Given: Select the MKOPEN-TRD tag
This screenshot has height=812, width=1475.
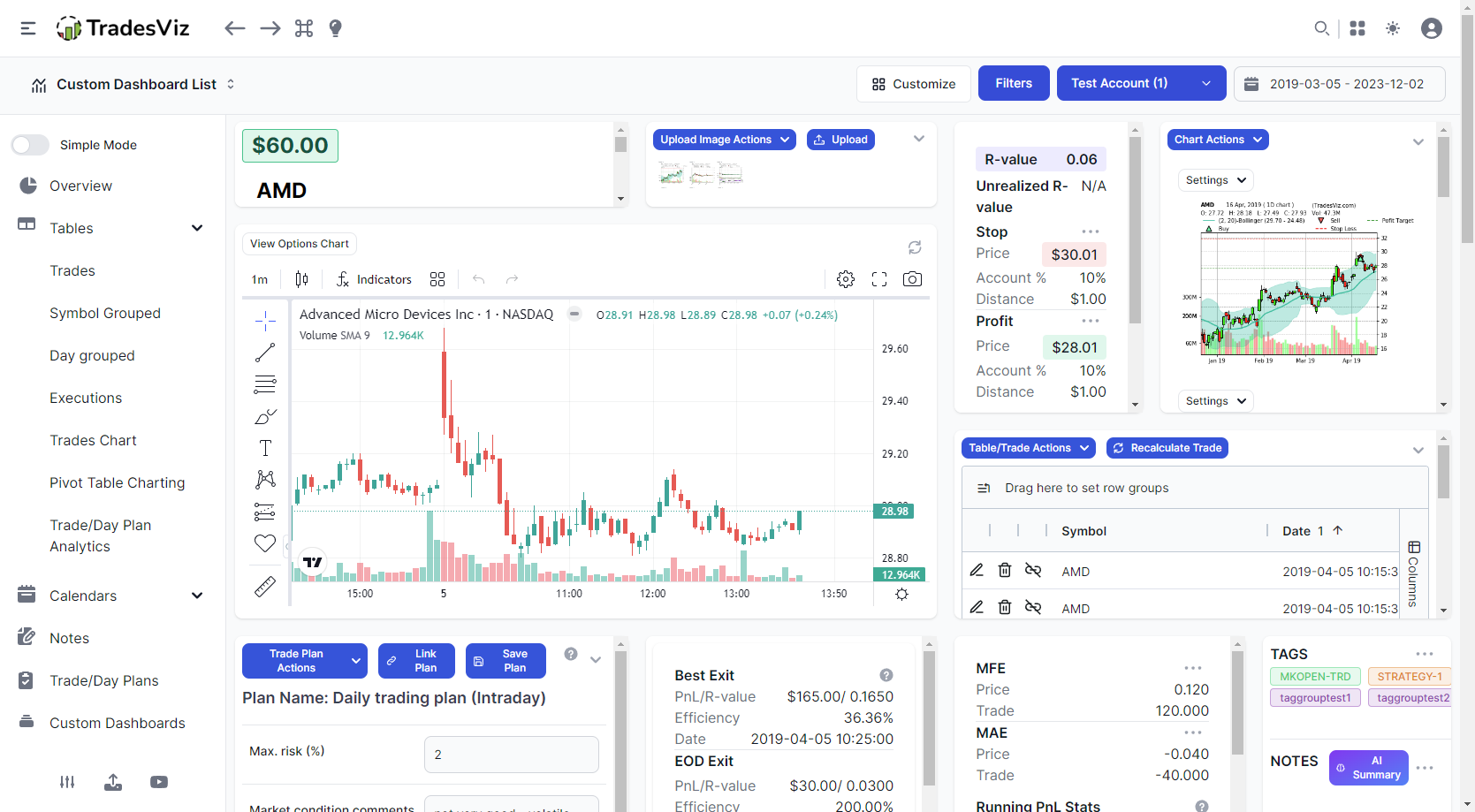Looking at the screenshot, I should click(1315, 677).
